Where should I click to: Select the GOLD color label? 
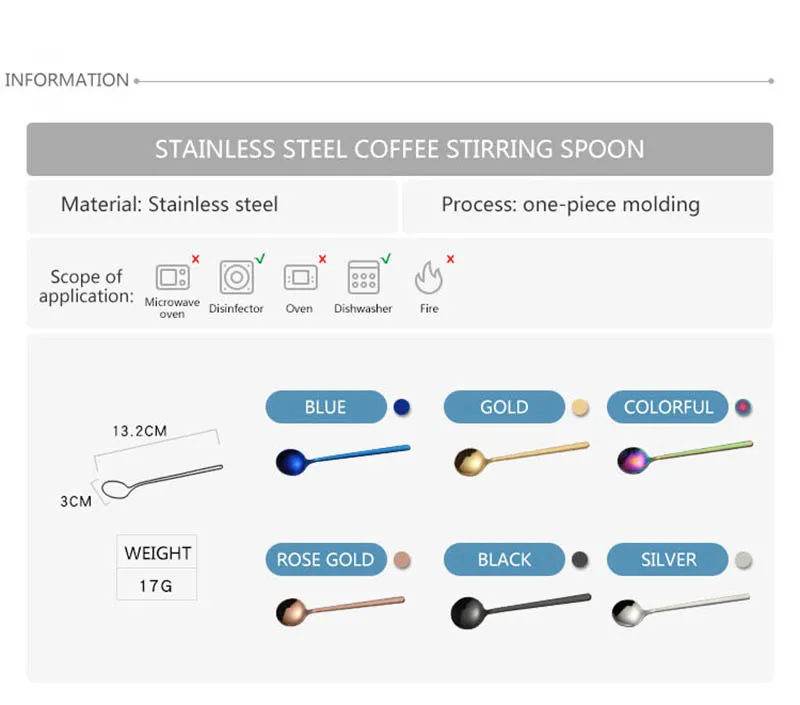504,407
